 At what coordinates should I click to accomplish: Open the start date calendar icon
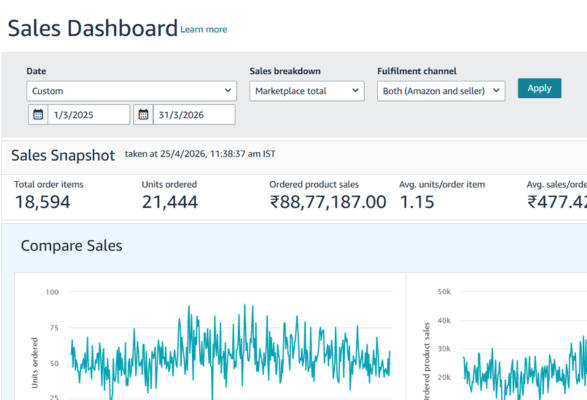[x=38, y=115]
